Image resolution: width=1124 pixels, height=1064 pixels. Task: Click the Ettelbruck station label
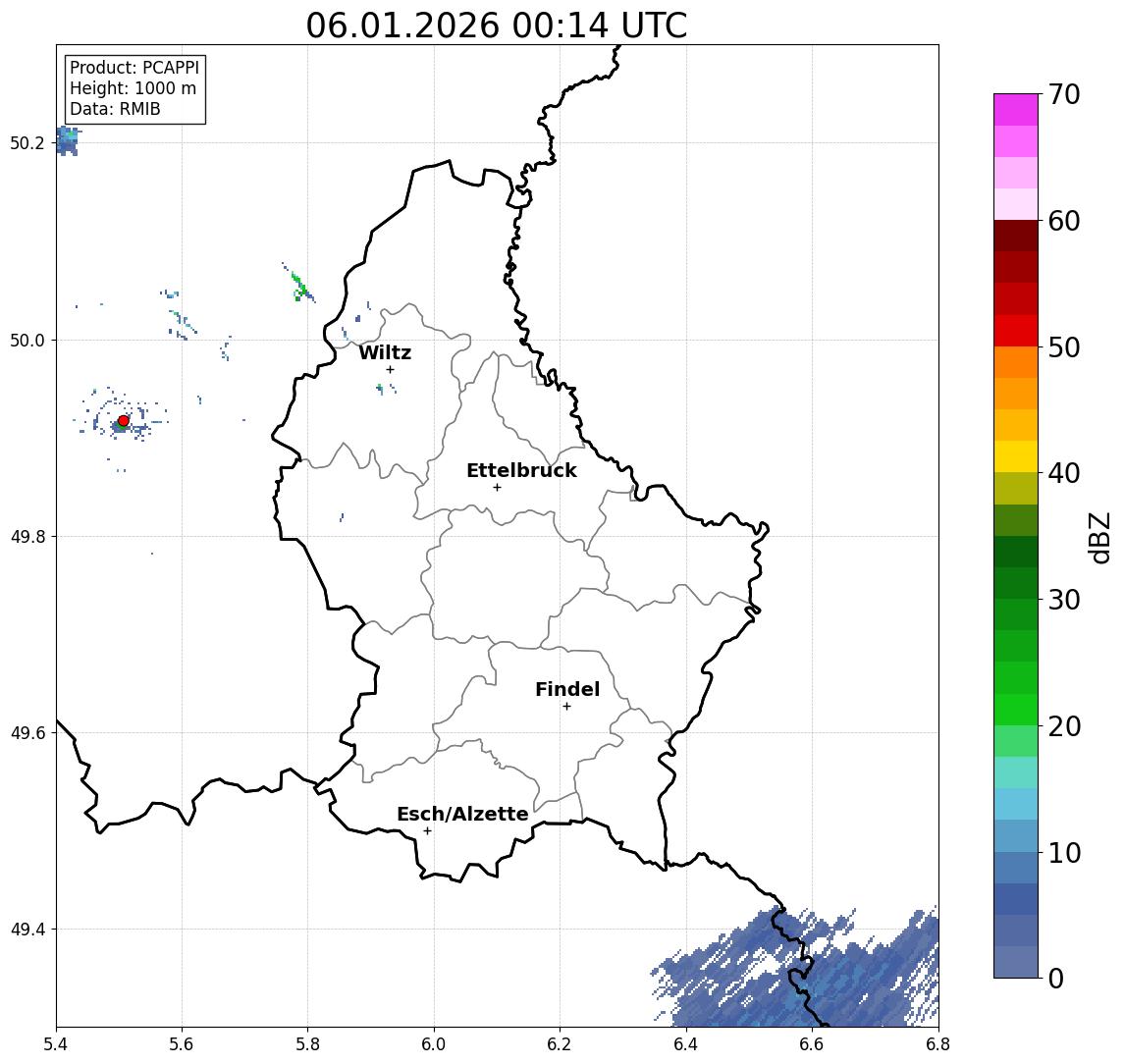pyautogui.click(x=521, y=470)
